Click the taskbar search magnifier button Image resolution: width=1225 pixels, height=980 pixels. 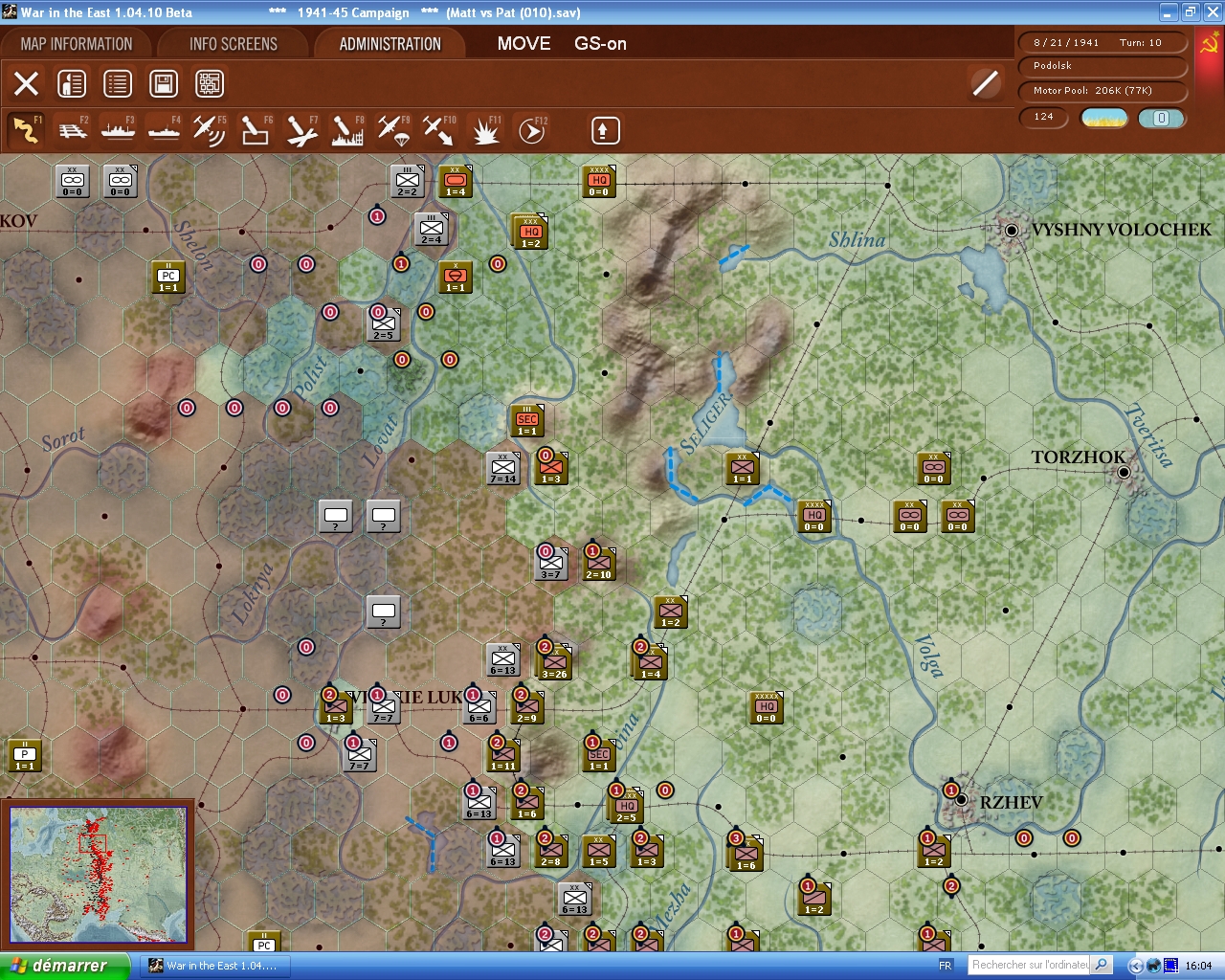coord(1102,966)
